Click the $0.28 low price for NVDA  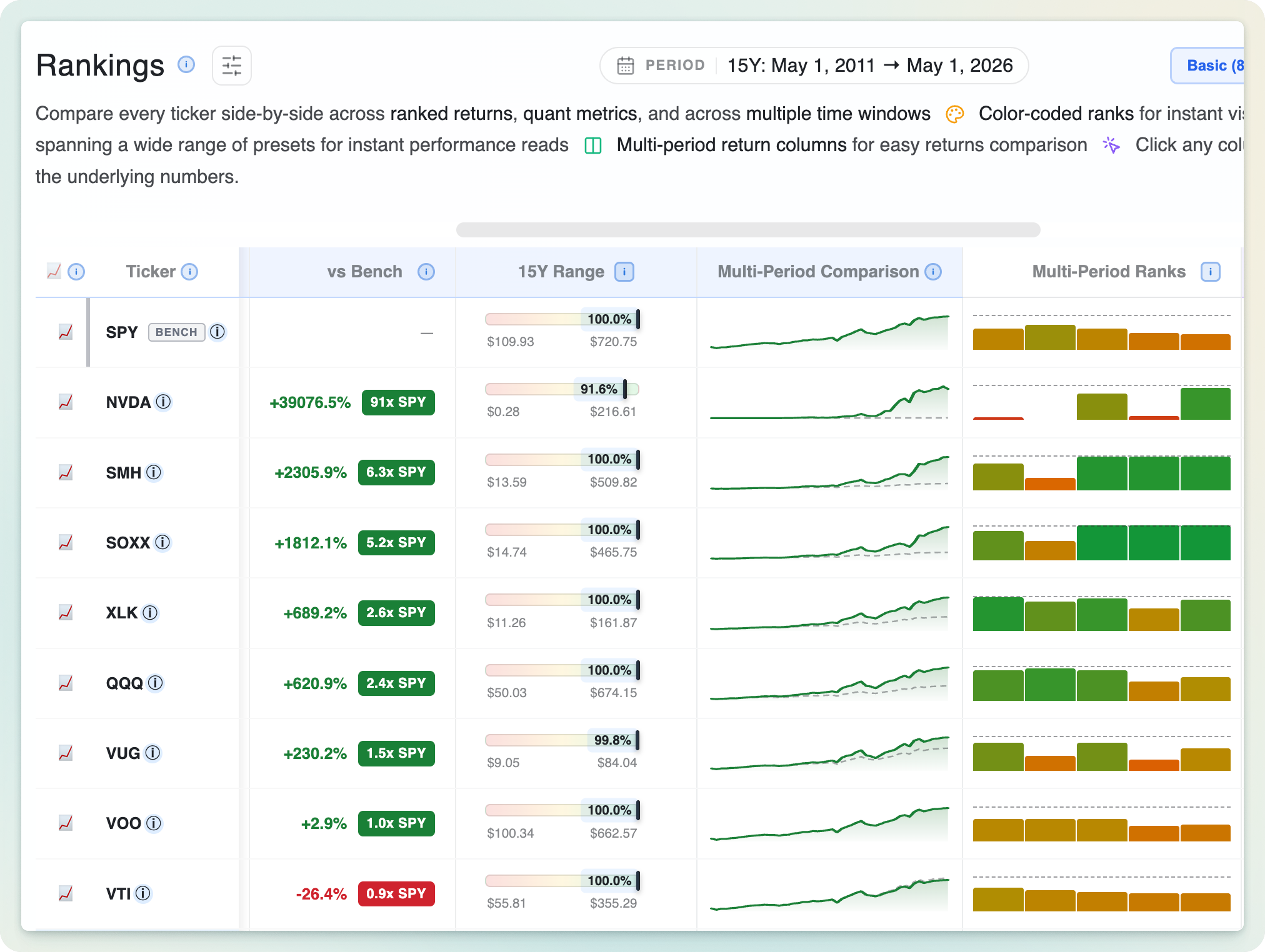[x=503, y=412]
